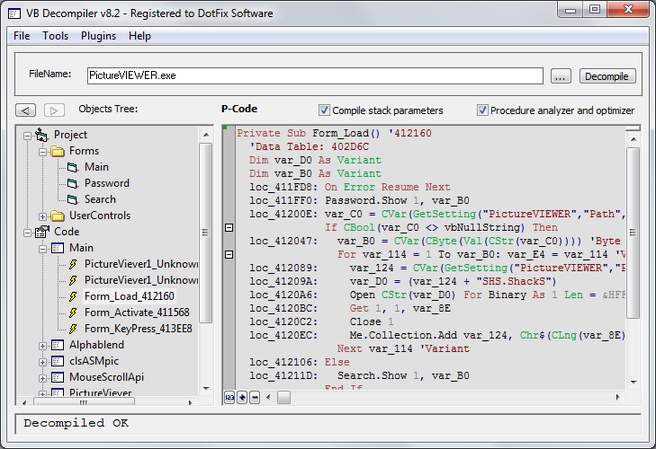The height and width of the screenshot is (449, 656).
Task: Collapse the Forms folder node
Action: pos(43,152)
